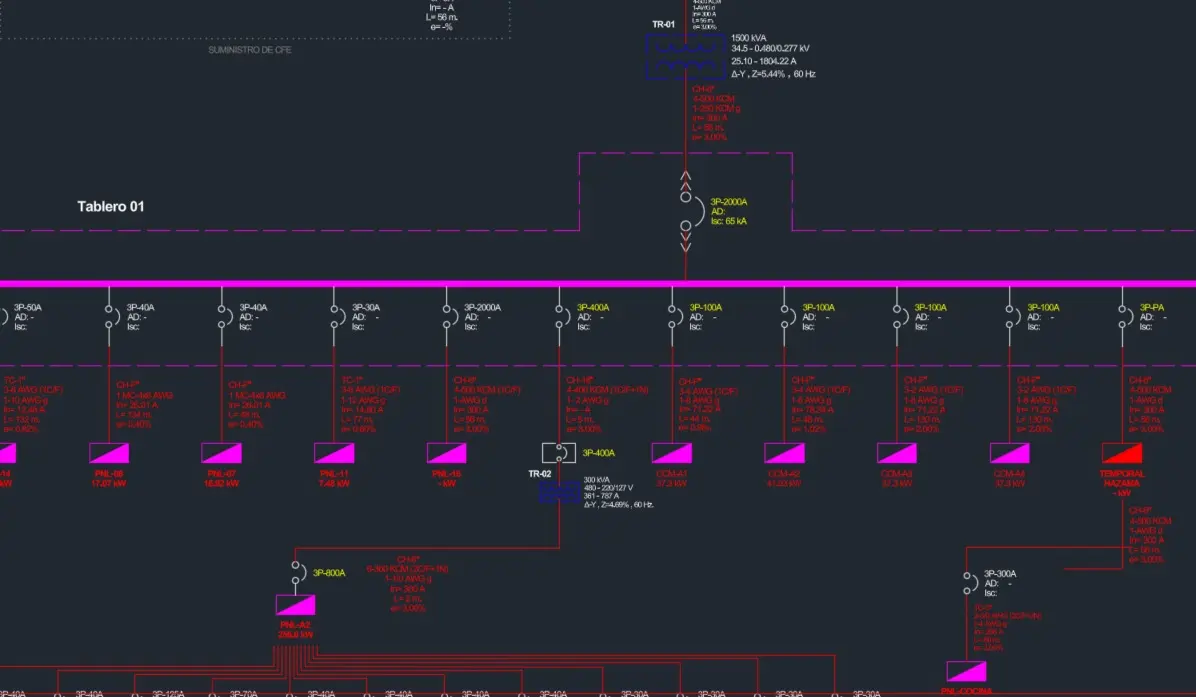This screenshot has height=697, width=1196.
Task: Select the 'CCM-A4' name text
Action: (x=1009, y=474)
